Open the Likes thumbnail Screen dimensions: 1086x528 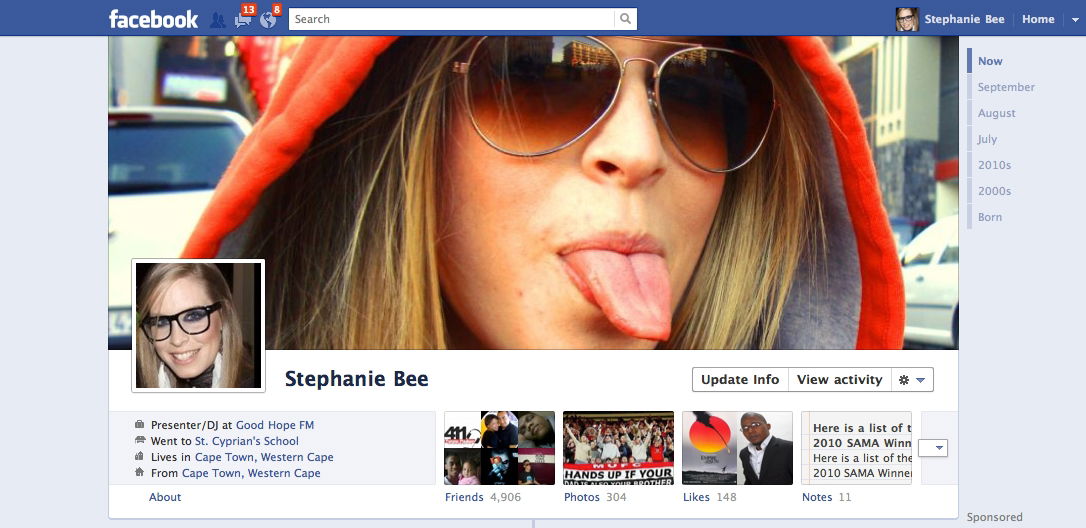738,448
